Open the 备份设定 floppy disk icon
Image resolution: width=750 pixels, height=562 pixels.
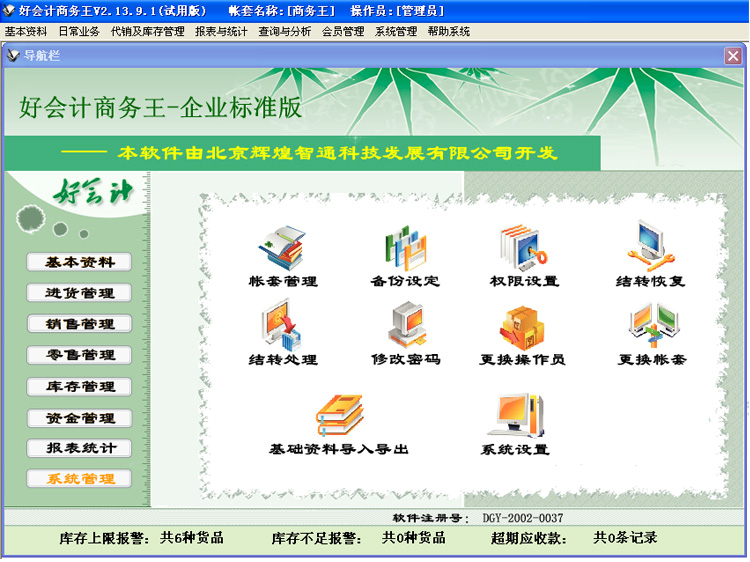(406, 248)
